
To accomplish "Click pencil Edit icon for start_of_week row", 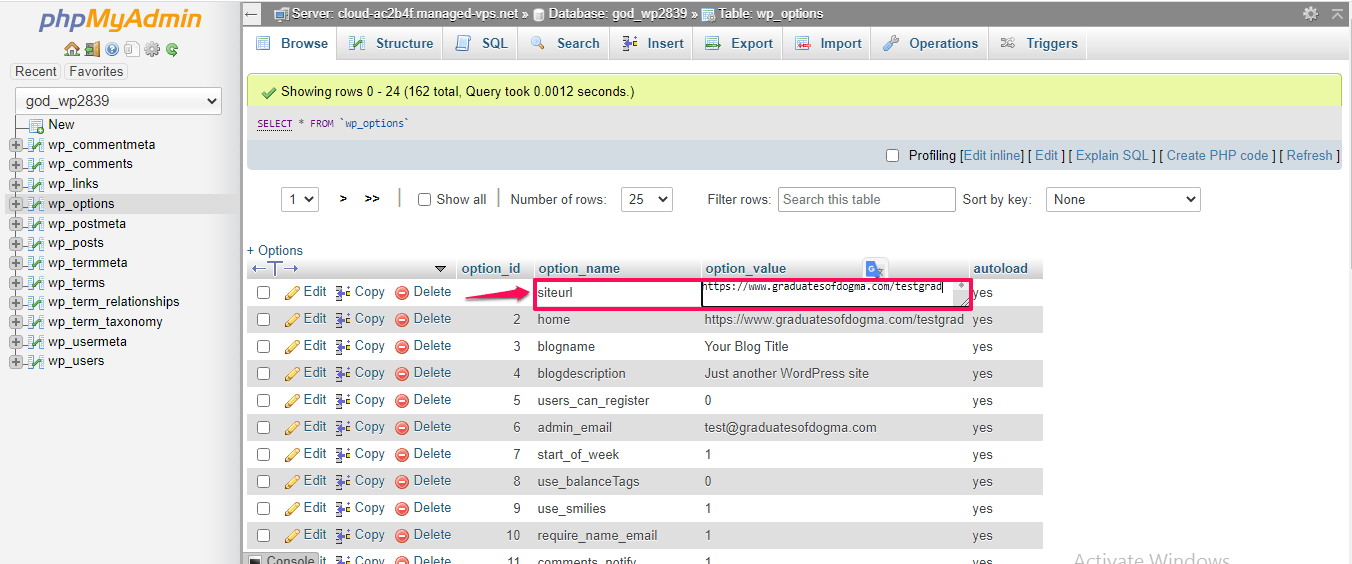I will point(292,454).
